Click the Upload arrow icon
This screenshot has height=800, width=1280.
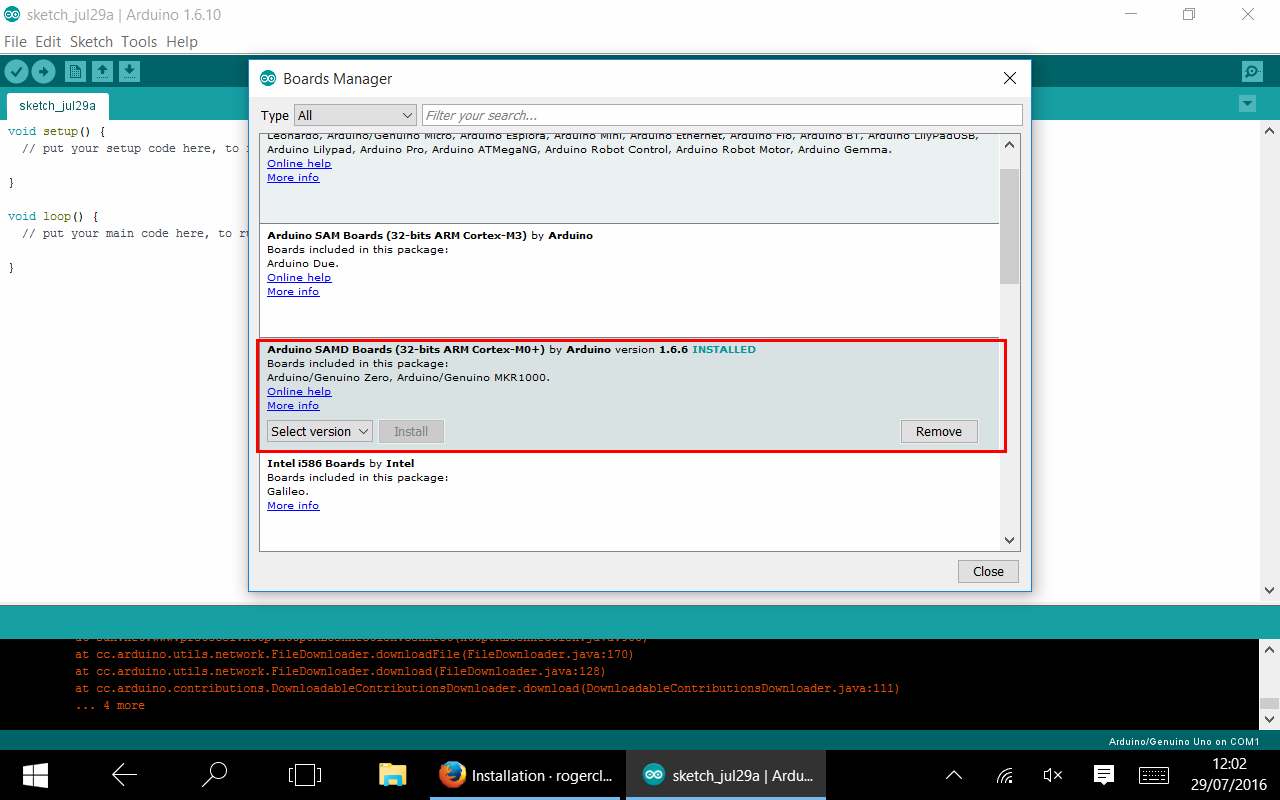[x=43, y=71]
